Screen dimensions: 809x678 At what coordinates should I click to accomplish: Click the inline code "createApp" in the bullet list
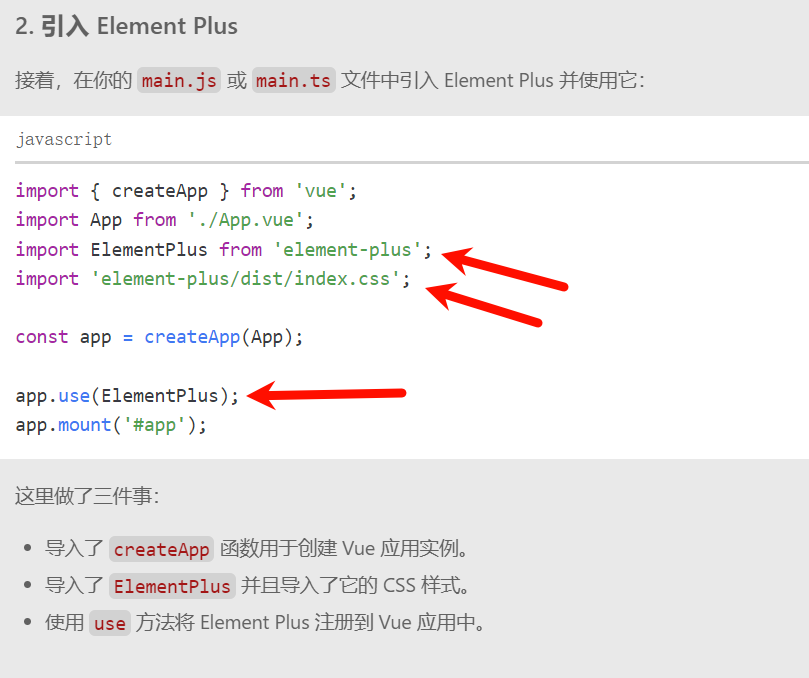coord(161,549)
